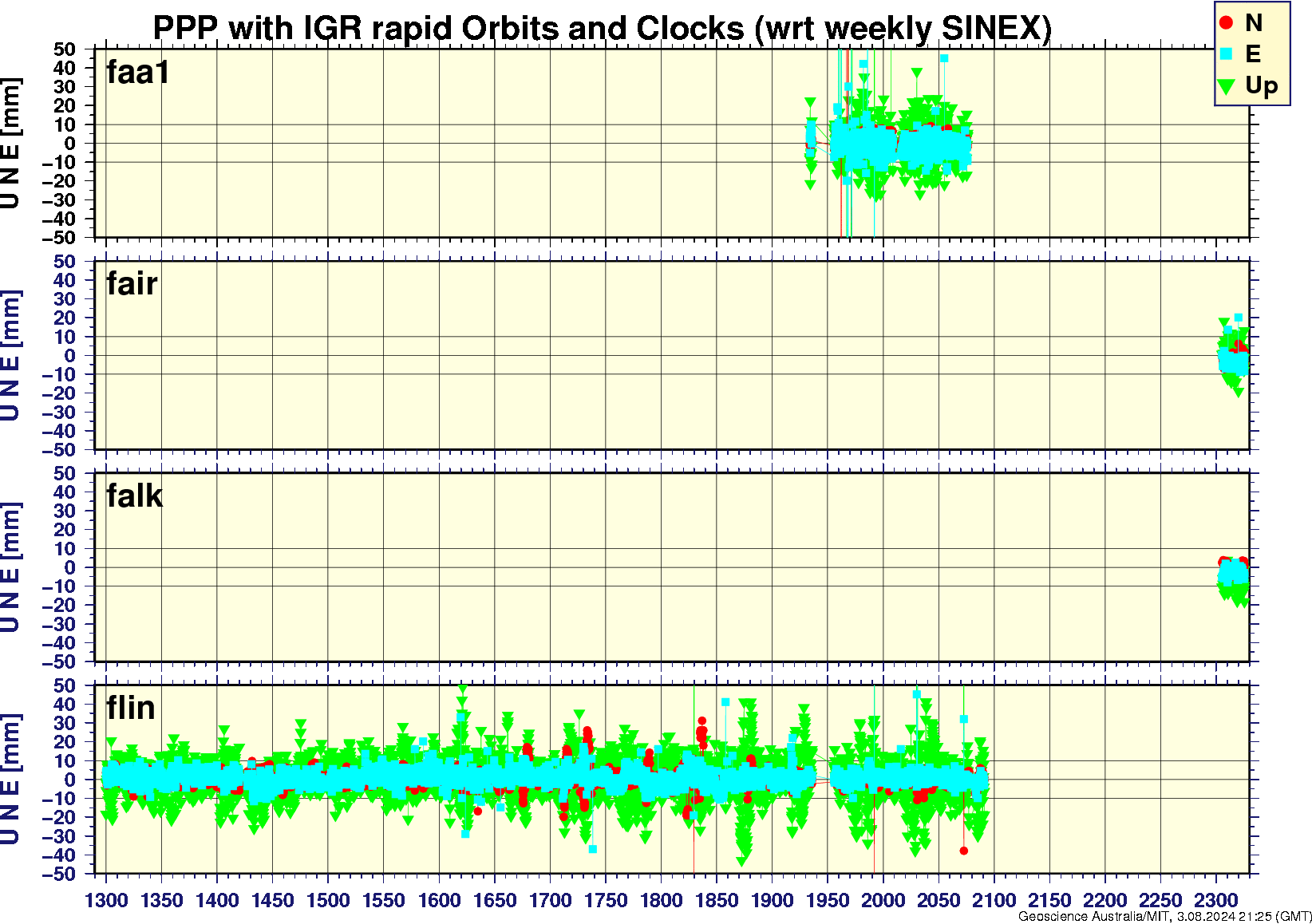Click the fair panel y-axis value "0"

(70, 356)
